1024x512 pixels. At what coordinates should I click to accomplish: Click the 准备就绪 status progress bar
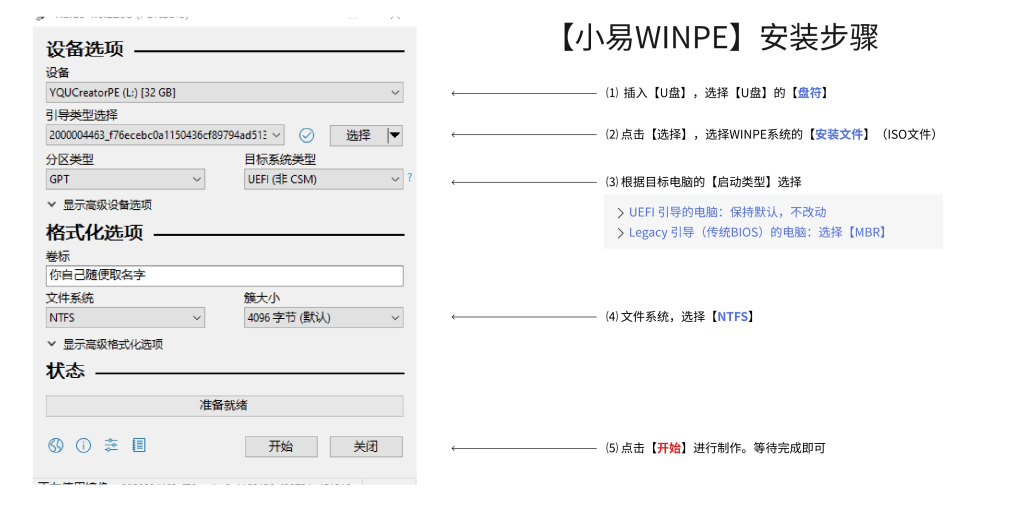225,406
